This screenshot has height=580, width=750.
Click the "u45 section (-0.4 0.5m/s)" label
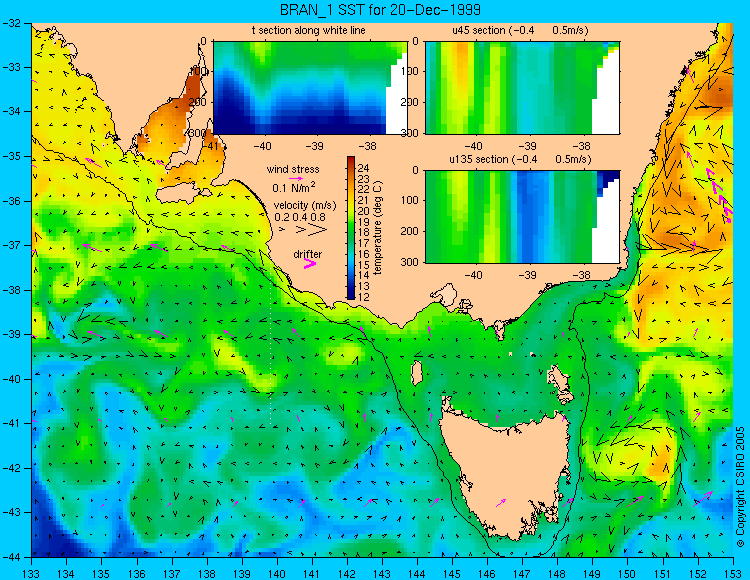(520, 31)
